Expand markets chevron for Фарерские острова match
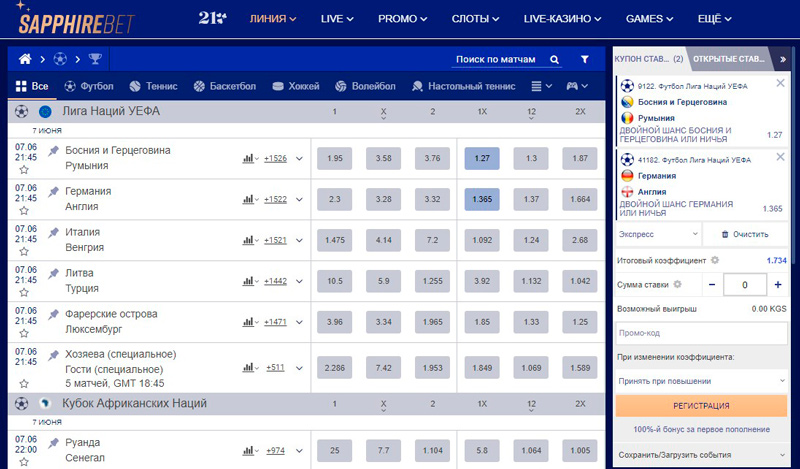The height and width of the screenshot is (469, 800). pyautogui.click(x=299, y=322)
